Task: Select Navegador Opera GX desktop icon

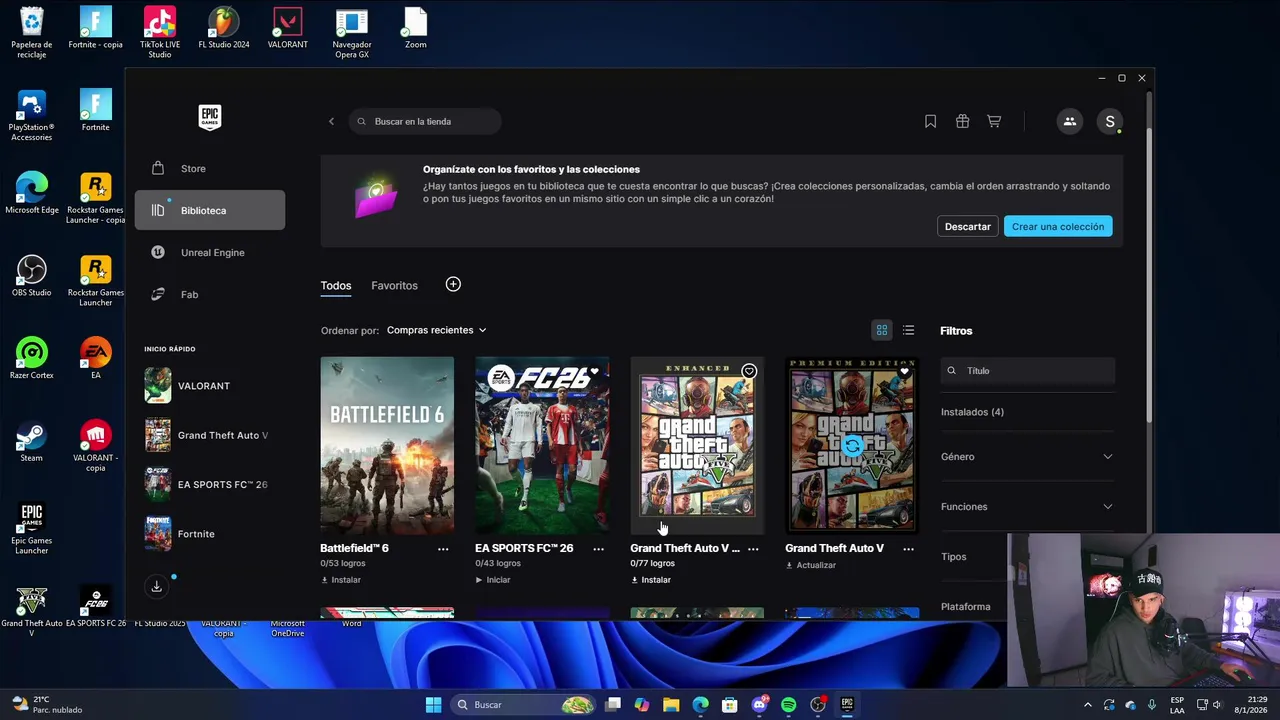Action: pos(352,32)
